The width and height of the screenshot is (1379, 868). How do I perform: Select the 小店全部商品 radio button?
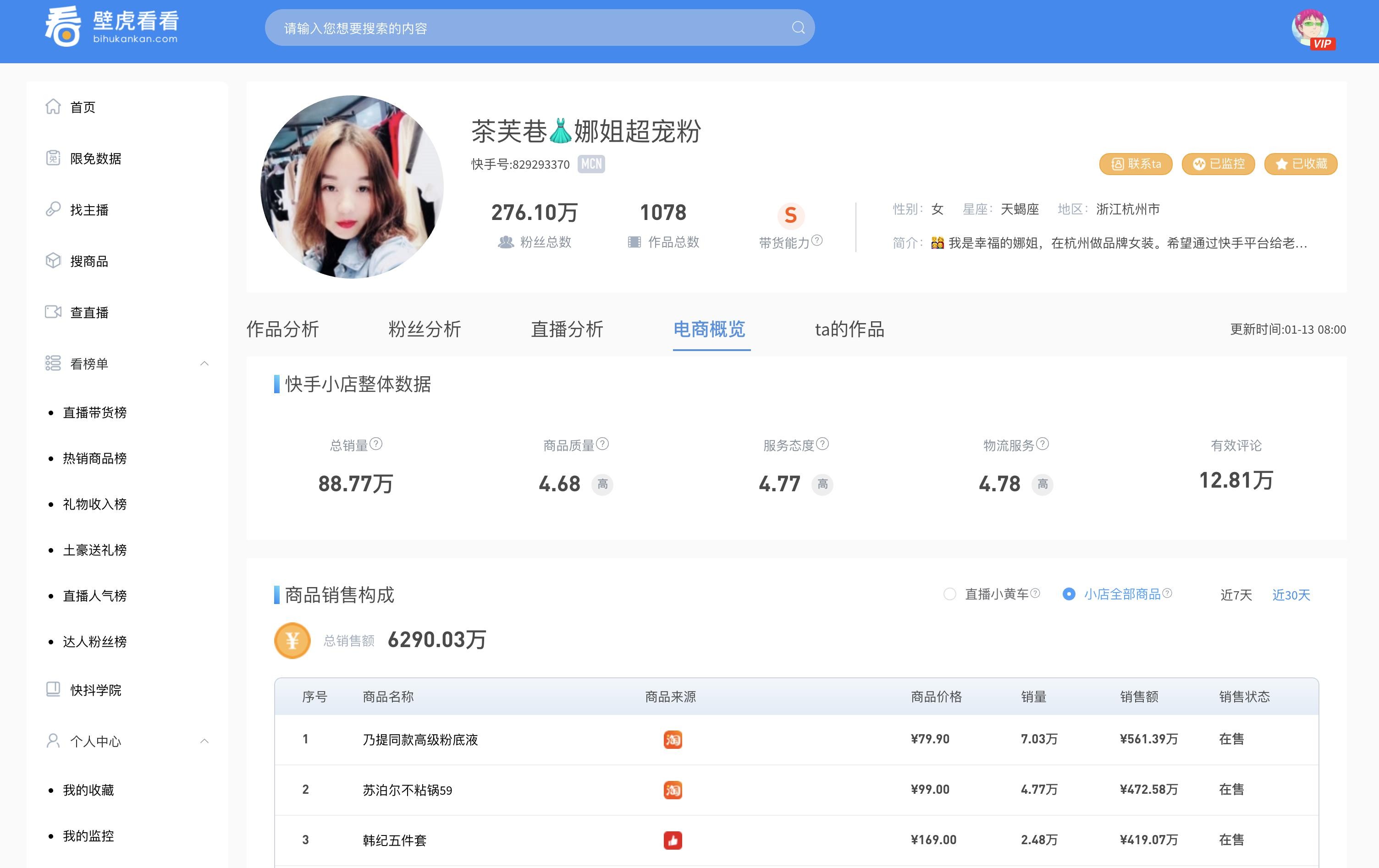point(1069,594)
